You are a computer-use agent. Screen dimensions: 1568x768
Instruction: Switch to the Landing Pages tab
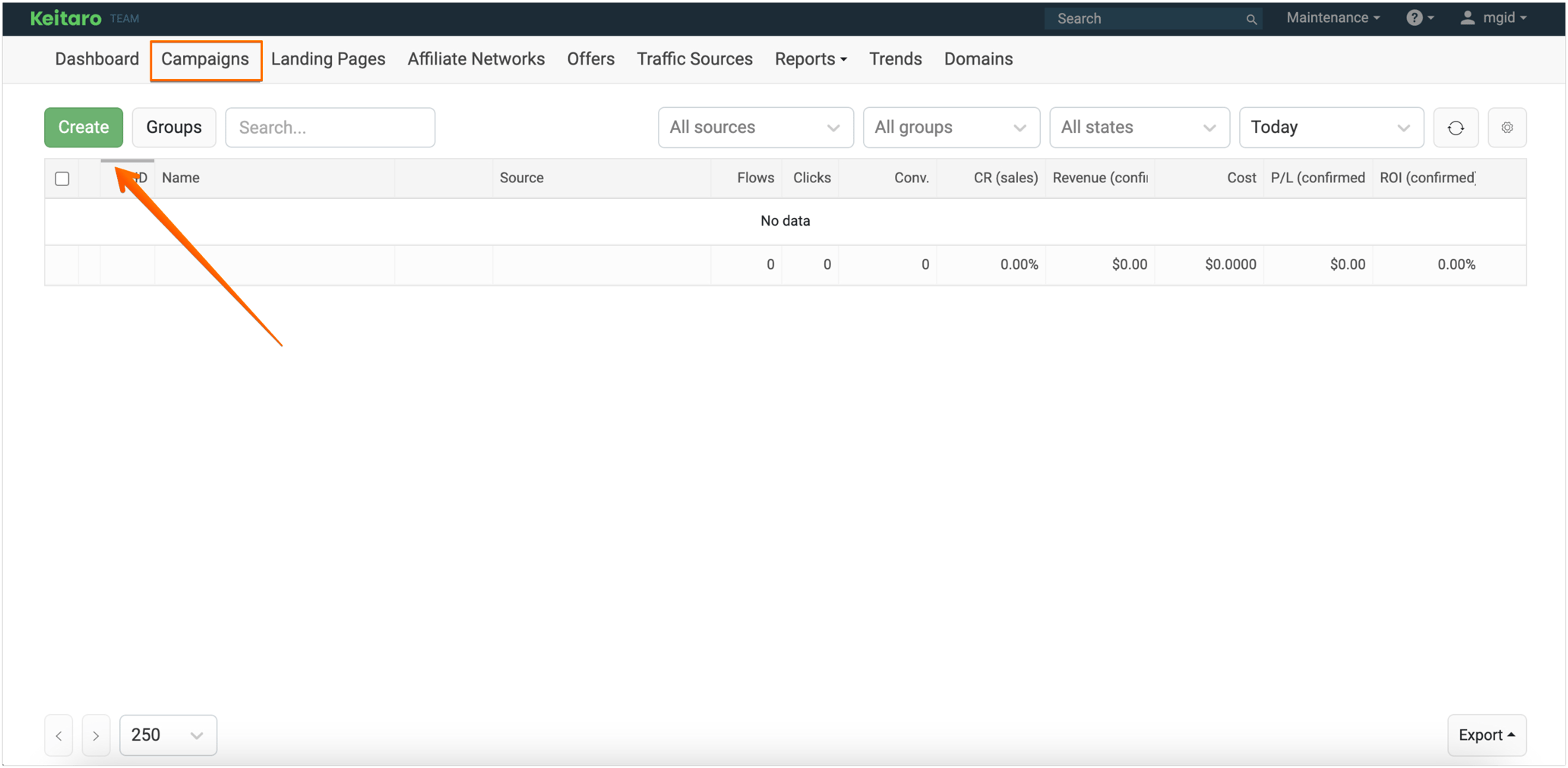pos(328,58)
